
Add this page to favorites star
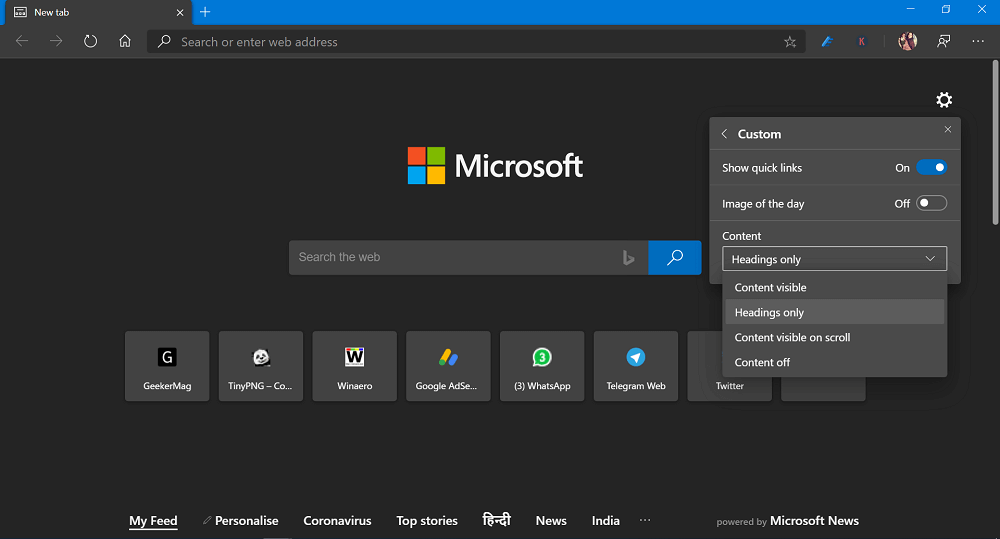point(790,42)
